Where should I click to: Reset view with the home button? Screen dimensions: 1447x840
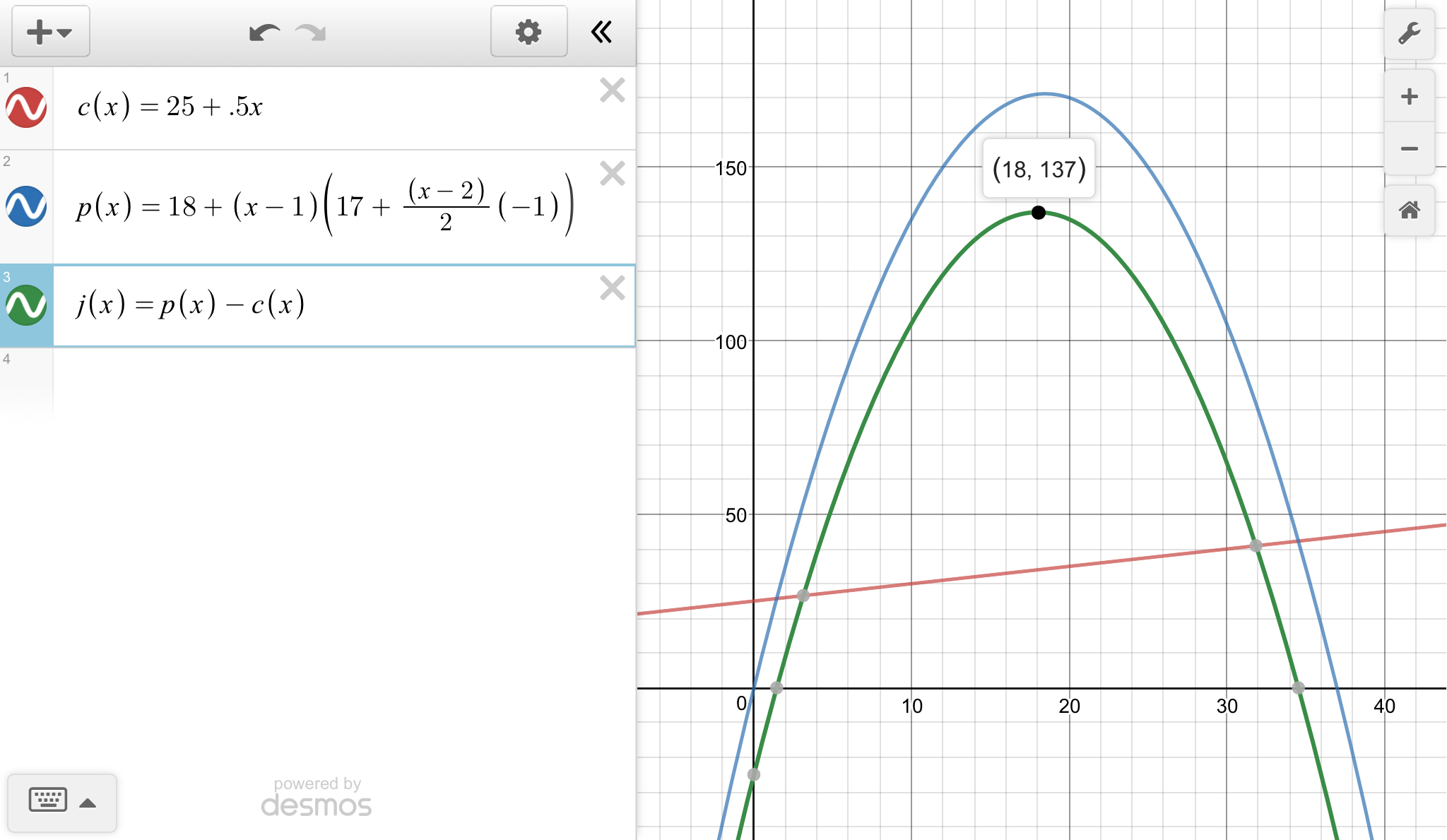pyautogui.click(x=1409, y=210)
